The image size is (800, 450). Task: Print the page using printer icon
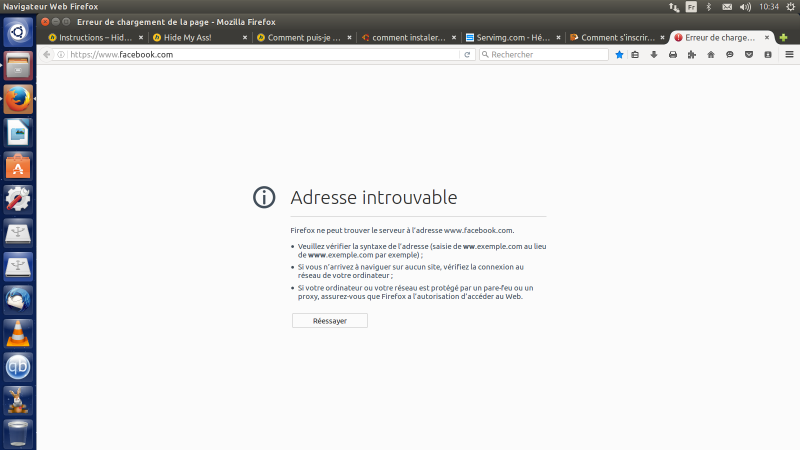(673, 55)
